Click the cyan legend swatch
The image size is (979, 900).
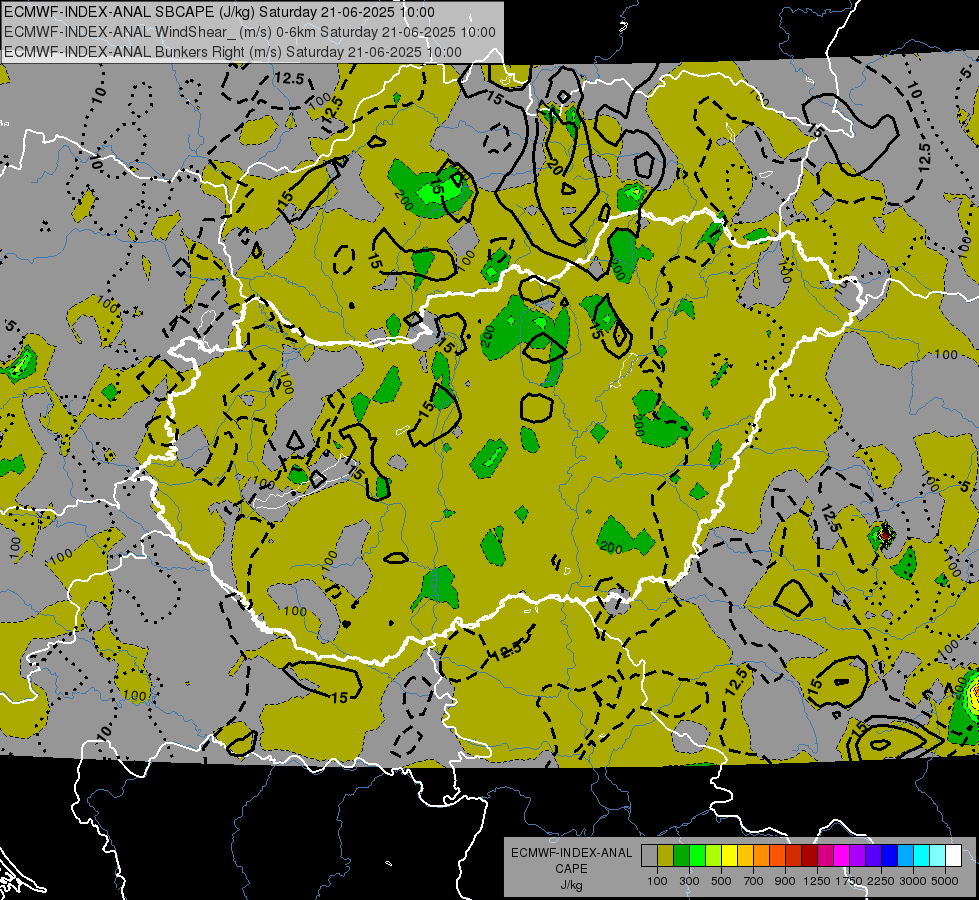[x=922, y=856]
